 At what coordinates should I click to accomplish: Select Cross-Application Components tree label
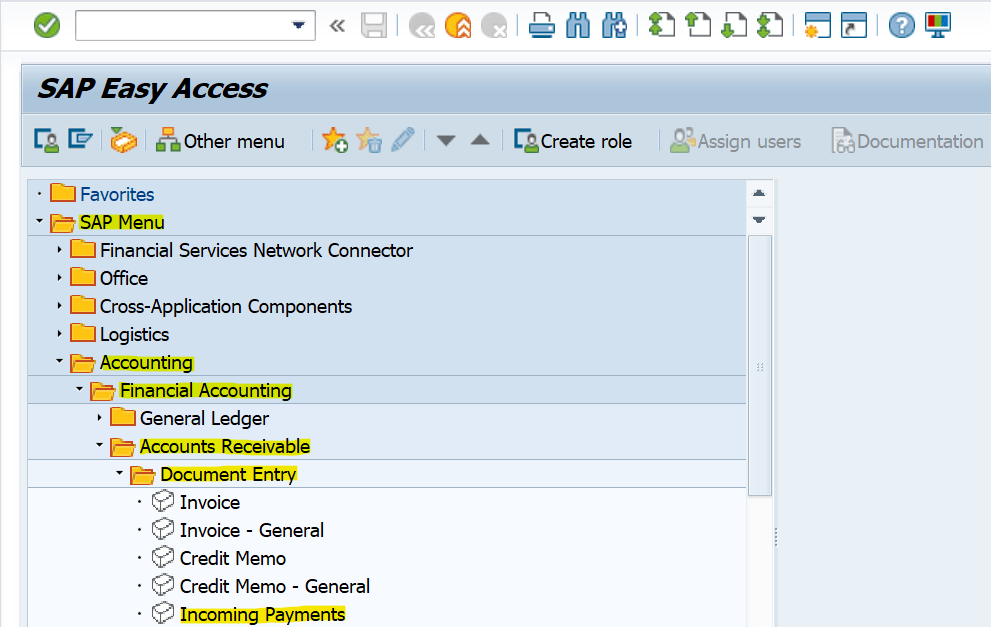[x=226, y=307]
